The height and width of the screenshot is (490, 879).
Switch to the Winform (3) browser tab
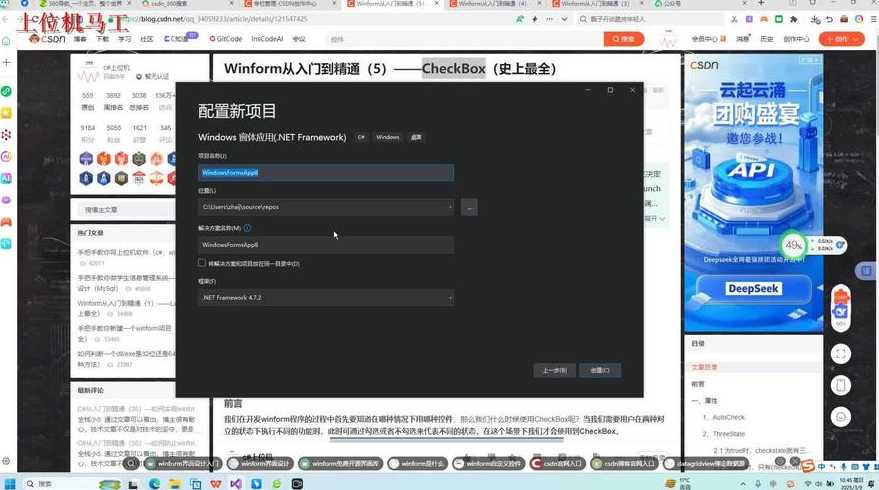pos(593,4)
